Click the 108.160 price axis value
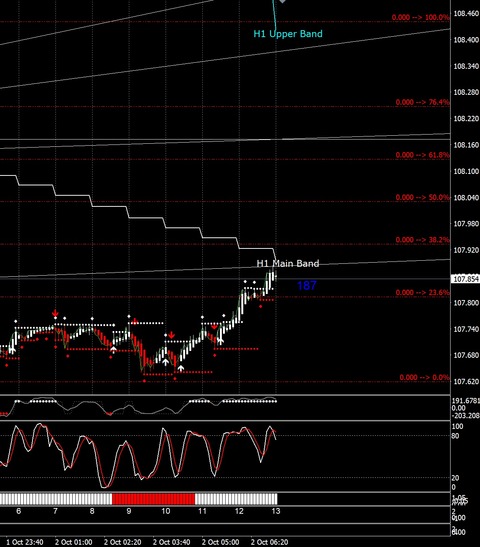 point(466,145)
